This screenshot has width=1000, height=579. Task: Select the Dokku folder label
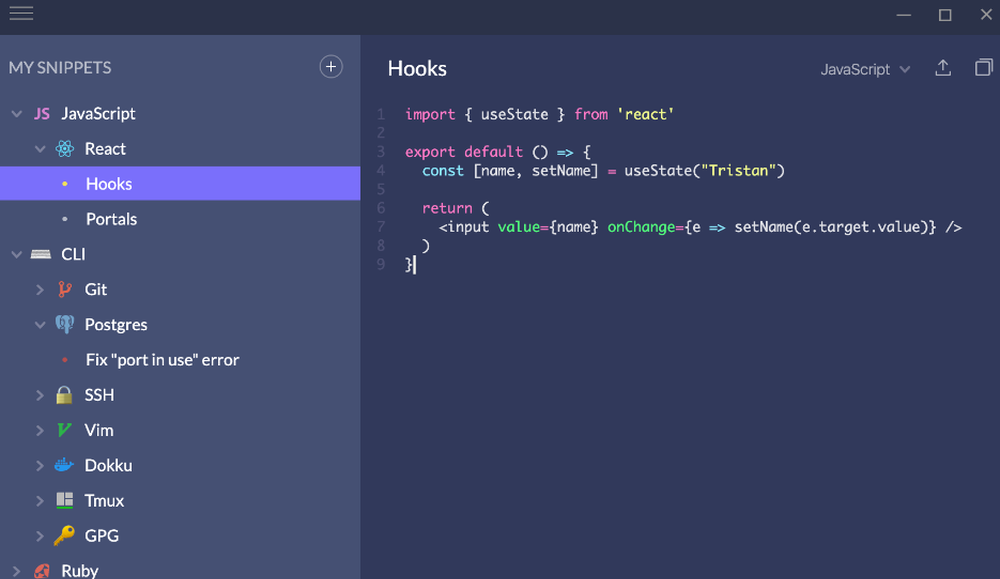tap(108, 465)
